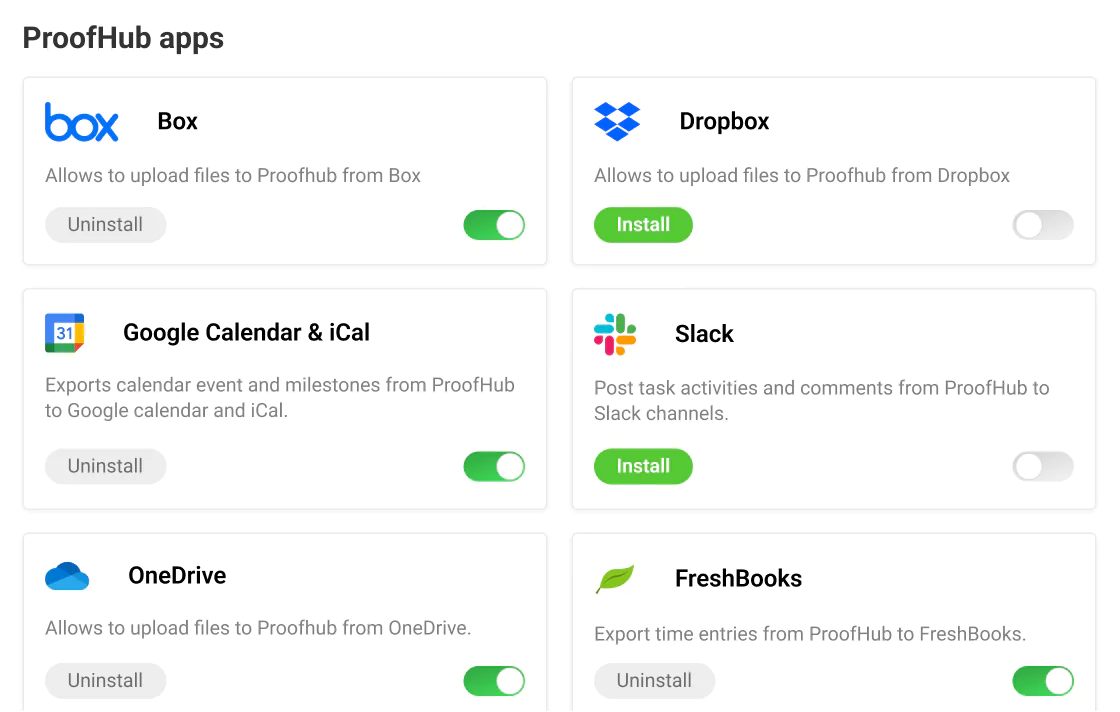Disable the Box integration toggle
1120x712 pixels.
click(x=494, y=224)
